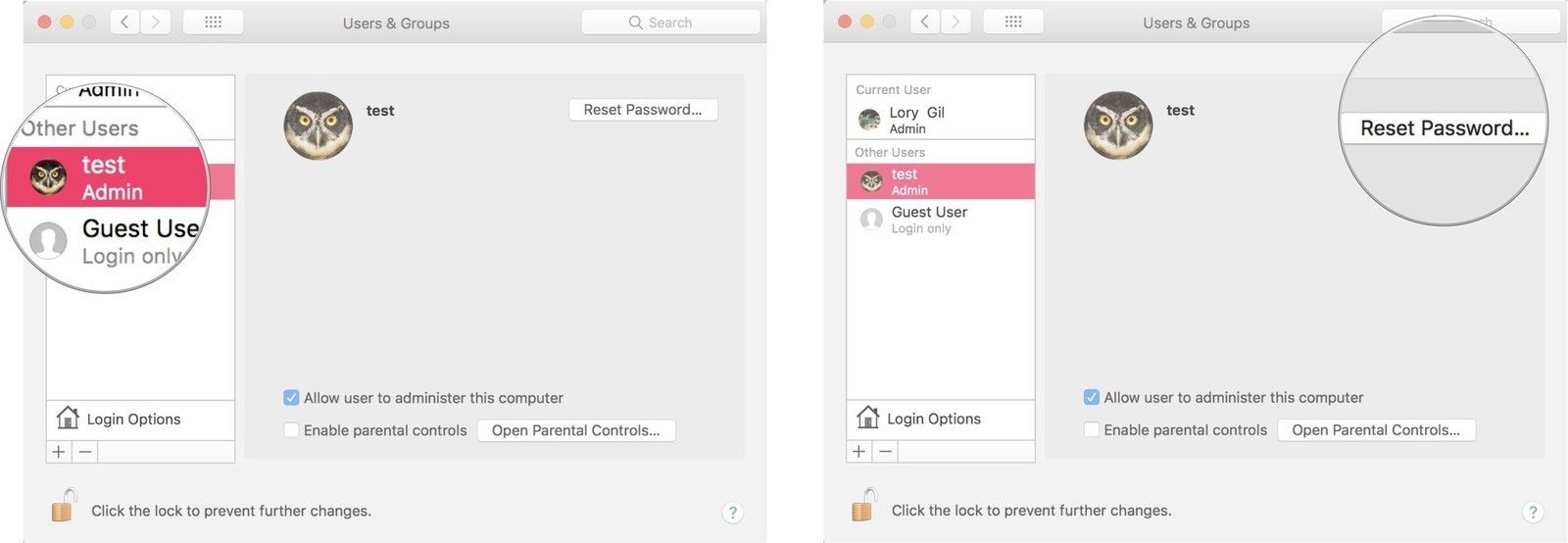
Task: Uncheck 'Allow user to administer' in left window
Action: (291, 398)
